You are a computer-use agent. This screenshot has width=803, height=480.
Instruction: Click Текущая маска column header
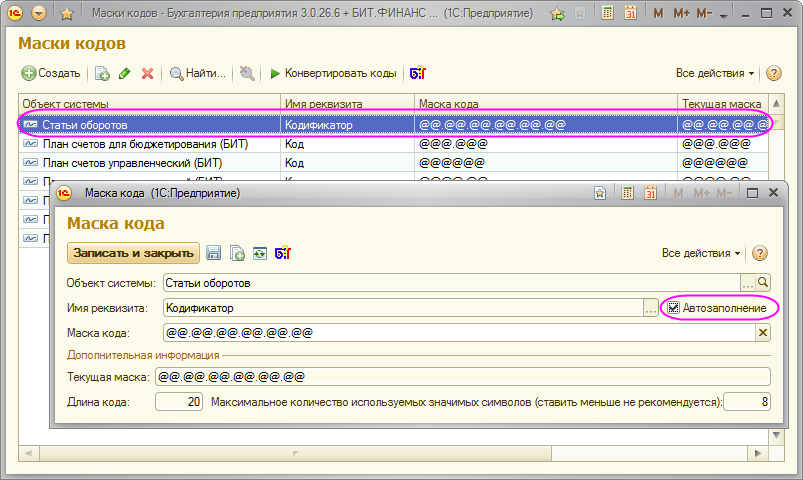pos(723,103)
